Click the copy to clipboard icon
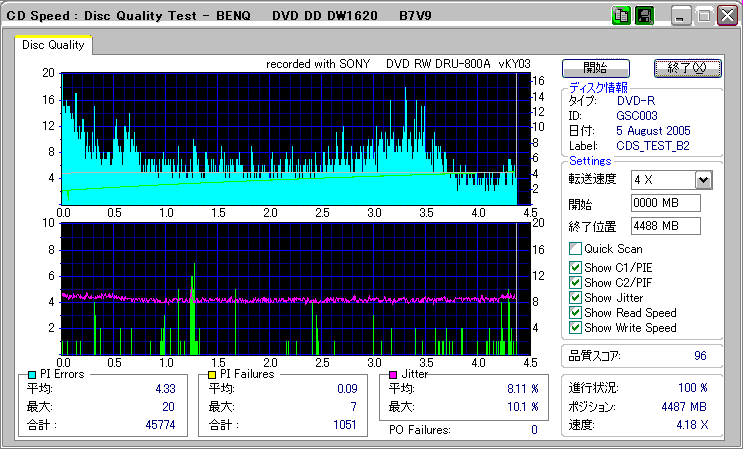Viewport: 743px width, 449px height. tap(621, 15)
